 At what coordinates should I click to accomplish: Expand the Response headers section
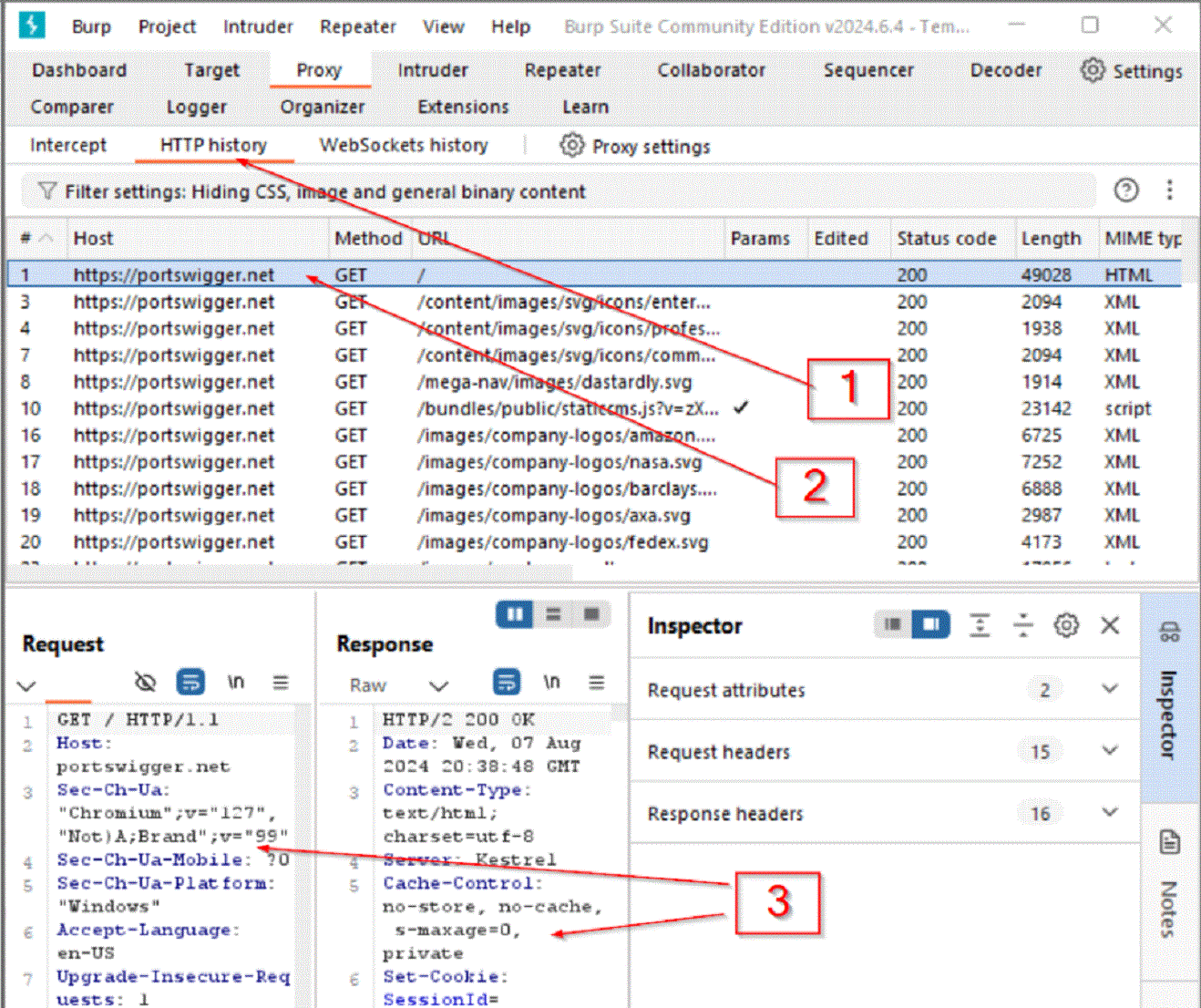1109,813
